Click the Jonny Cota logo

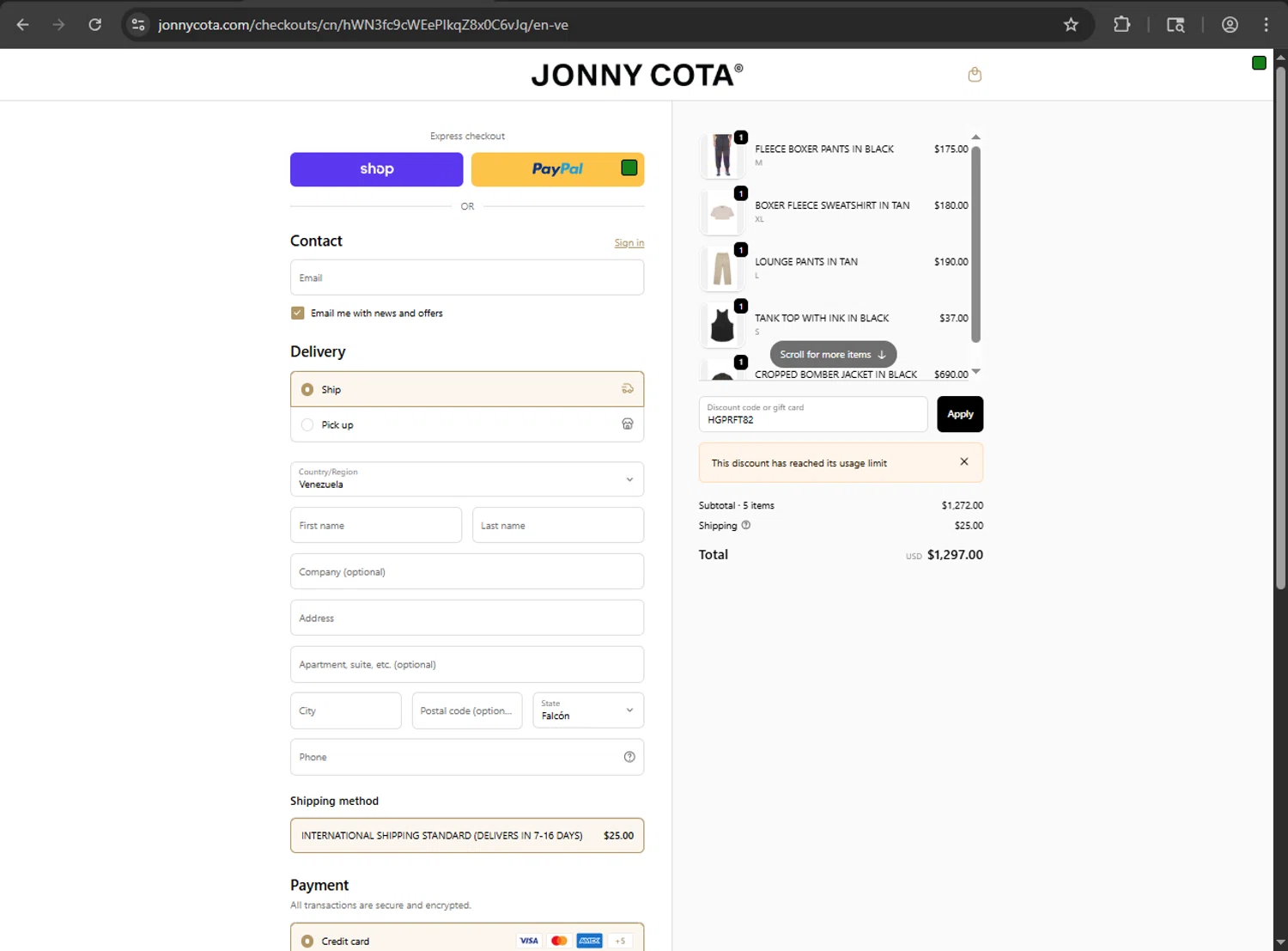(637, 75)
